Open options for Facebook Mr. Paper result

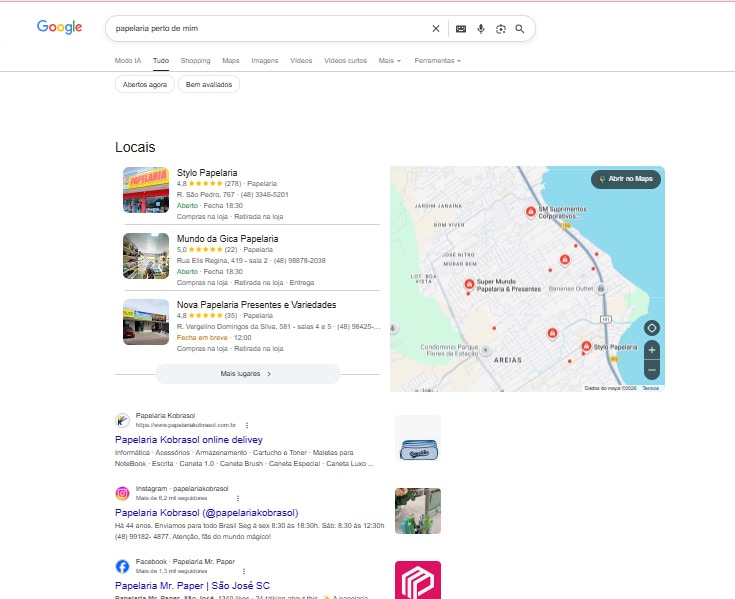(x=244, y=571)
